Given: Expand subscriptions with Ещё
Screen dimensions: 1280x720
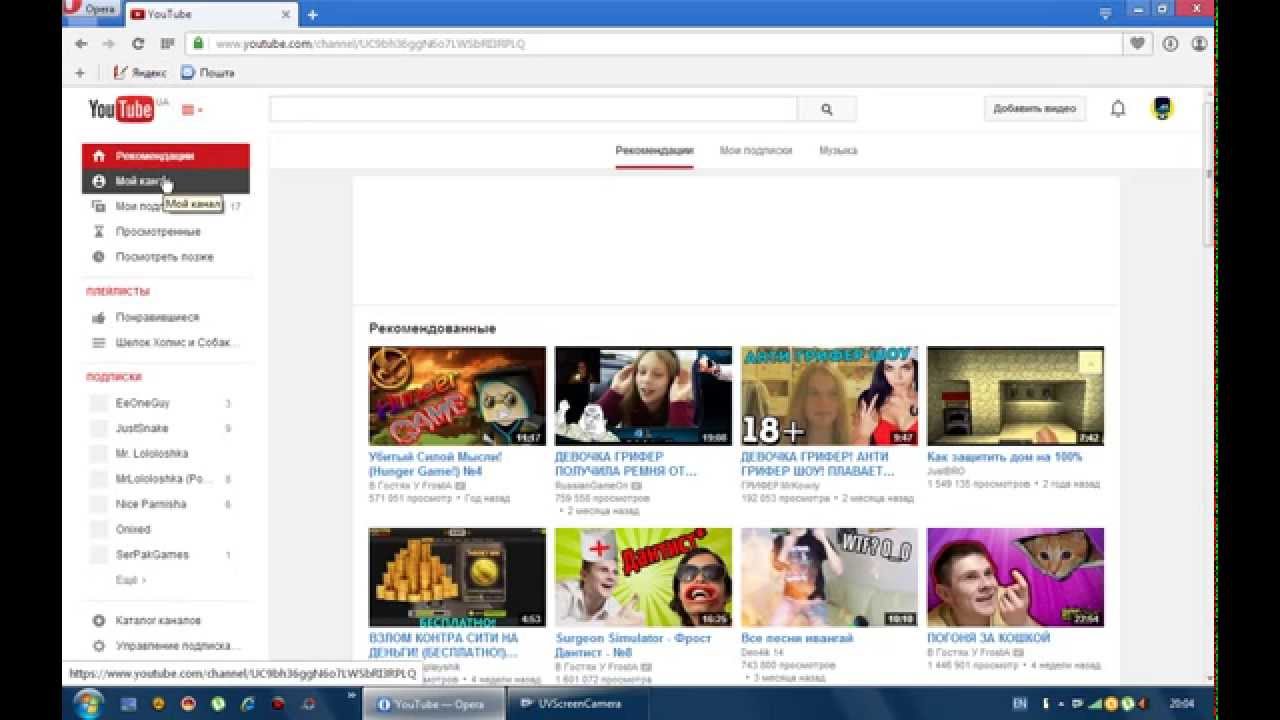Looking at the screenshot, I should pyautogui.click(x=131, y=580).
